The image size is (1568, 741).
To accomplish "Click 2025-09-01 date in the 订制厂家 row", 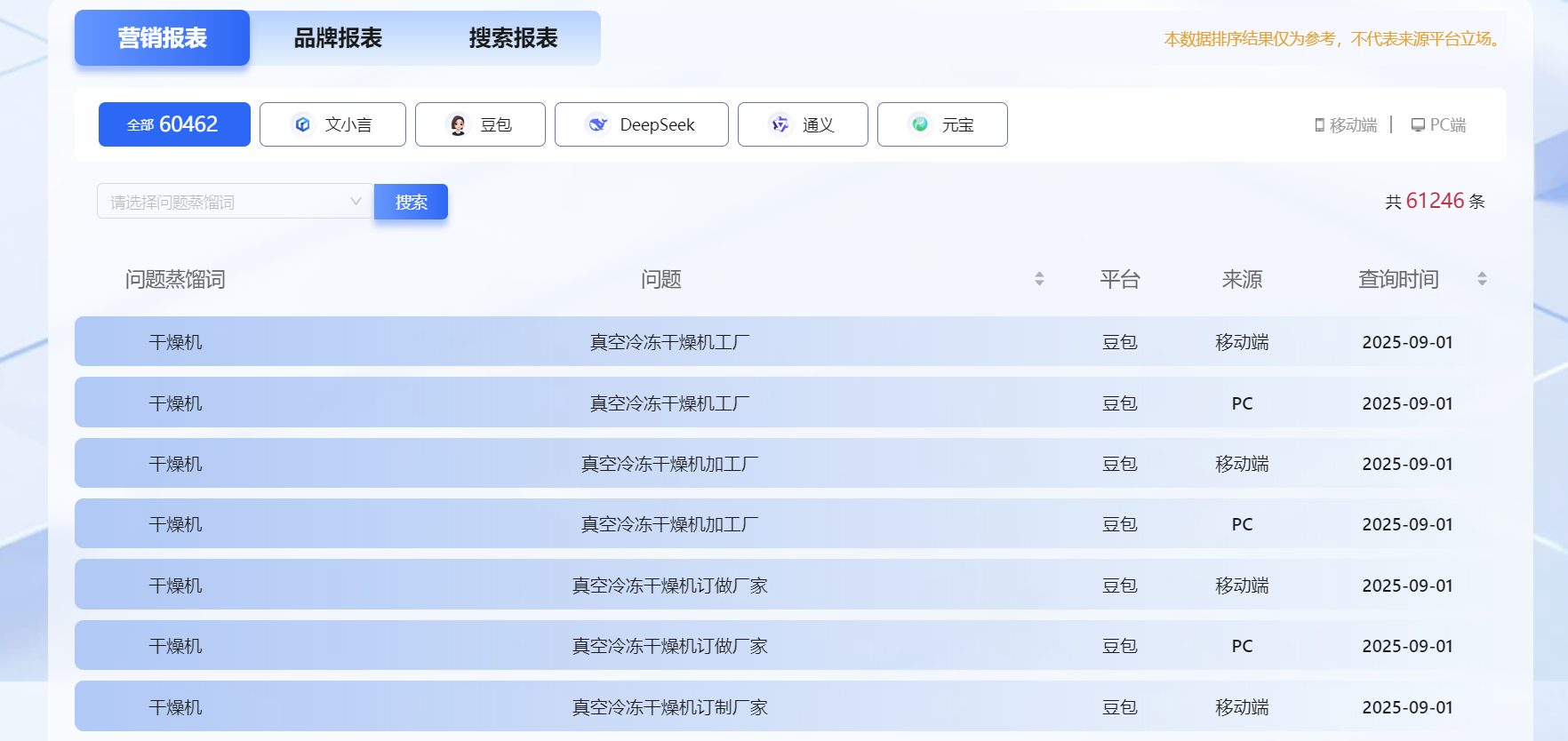I will pyautogui.click(x=1407, y=707).
